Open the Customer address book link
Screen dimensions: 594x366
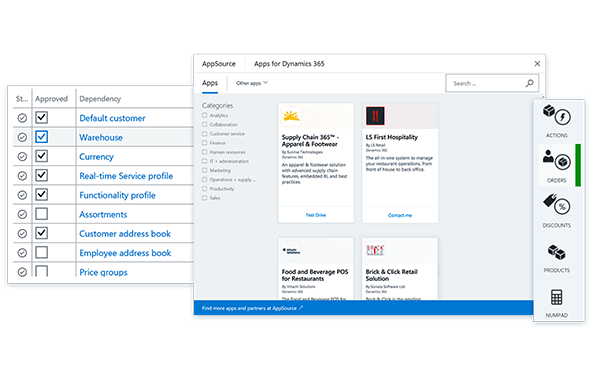pos(125,234)
